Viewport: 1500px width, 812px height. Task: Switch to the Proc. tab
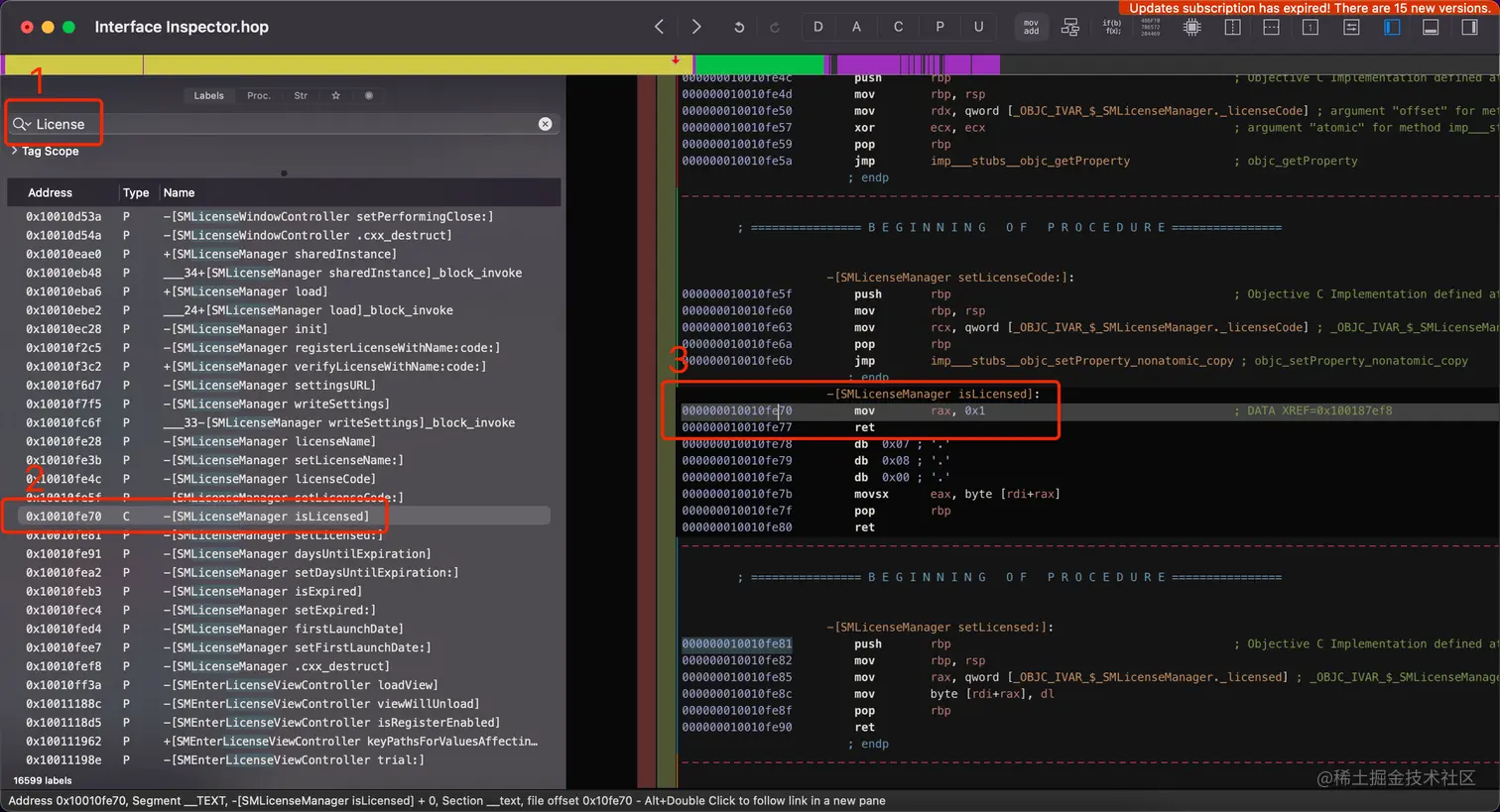259,96
